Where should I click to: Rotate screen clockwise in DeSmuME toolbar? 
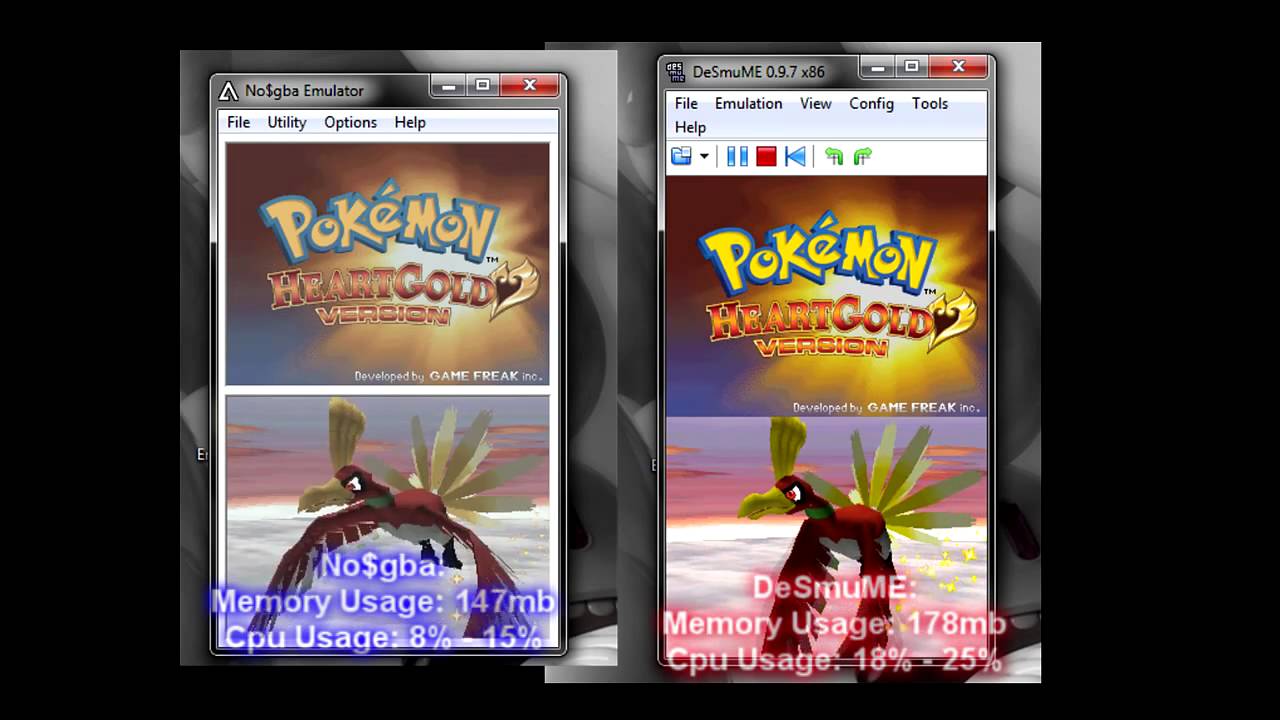point(862,156)
